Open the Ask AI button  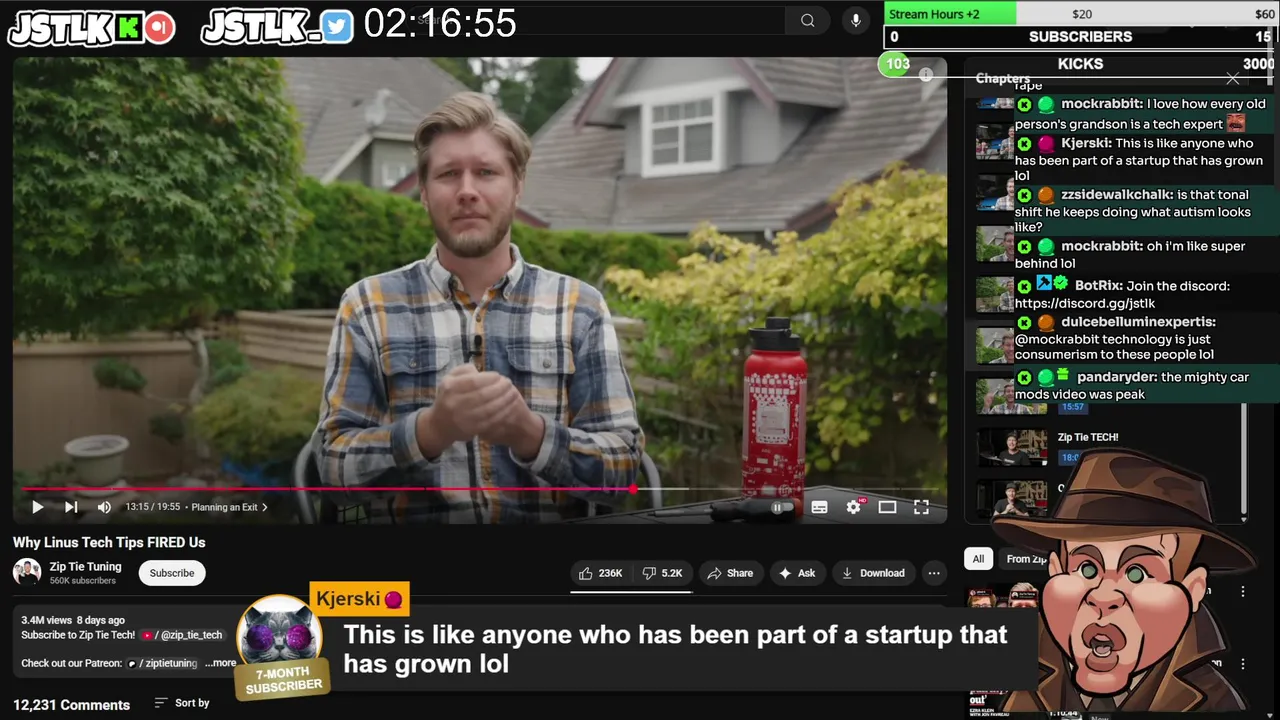point(797,573)
